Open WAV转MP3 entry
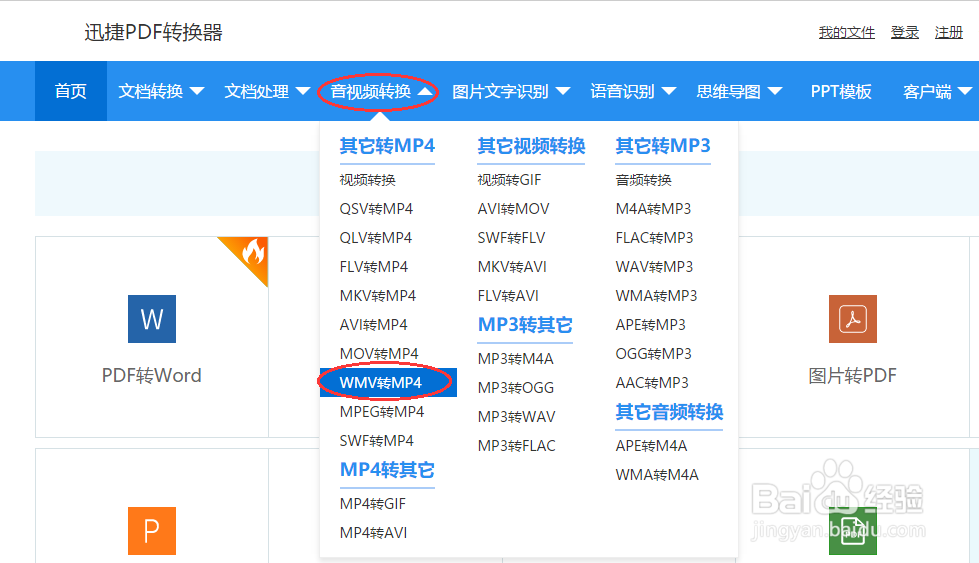 pos(654,267)
